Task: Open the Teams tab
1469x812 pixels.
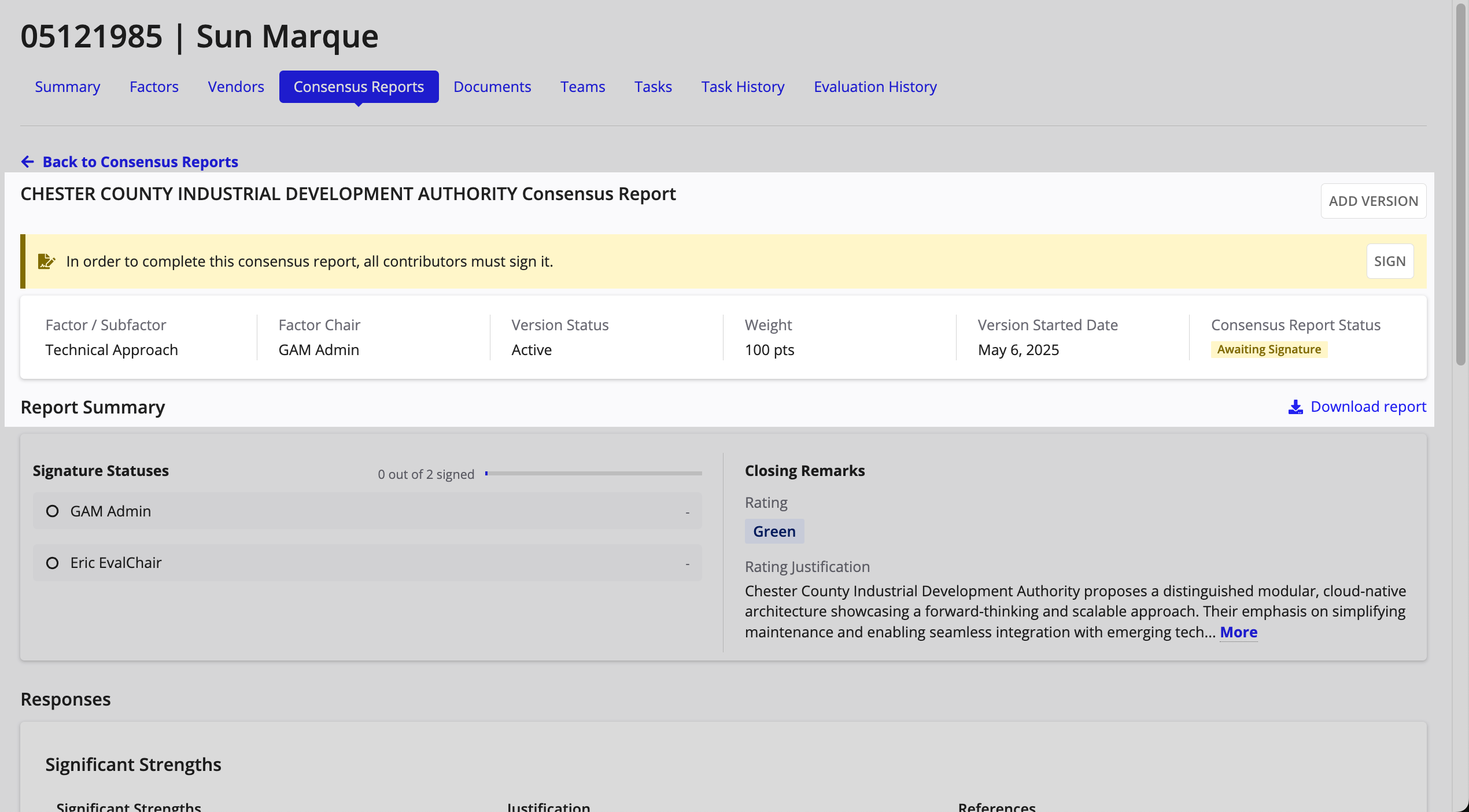Action: pyautogui.click(x=582, y=87)
